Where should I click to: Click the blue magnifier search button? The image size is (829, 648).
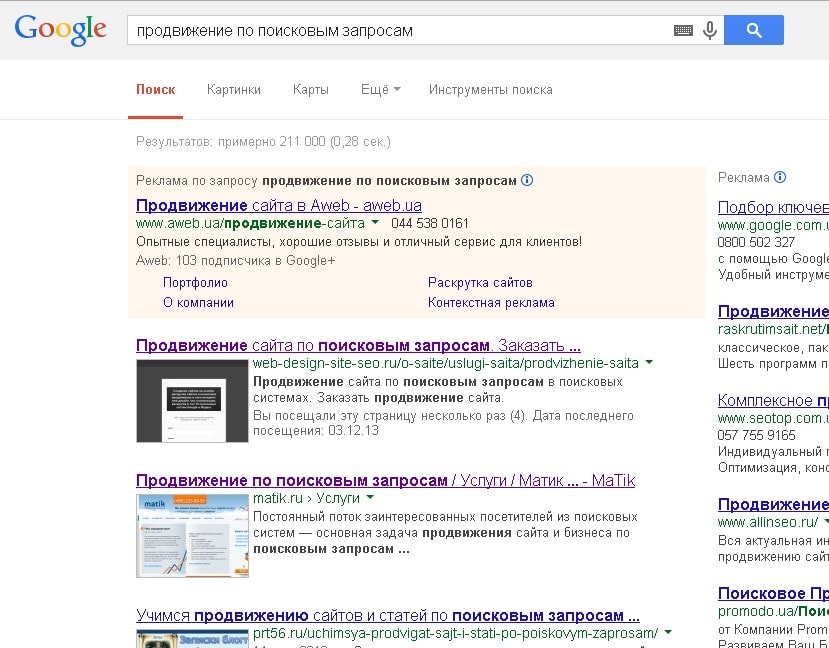click(x=753, y=30)
